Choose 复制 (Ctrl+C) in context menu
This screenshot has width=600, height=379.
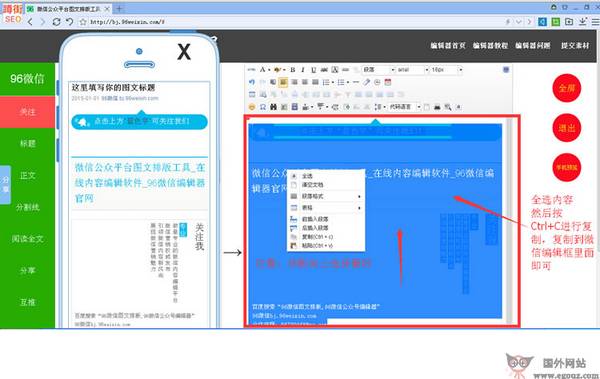pos(326,237)
